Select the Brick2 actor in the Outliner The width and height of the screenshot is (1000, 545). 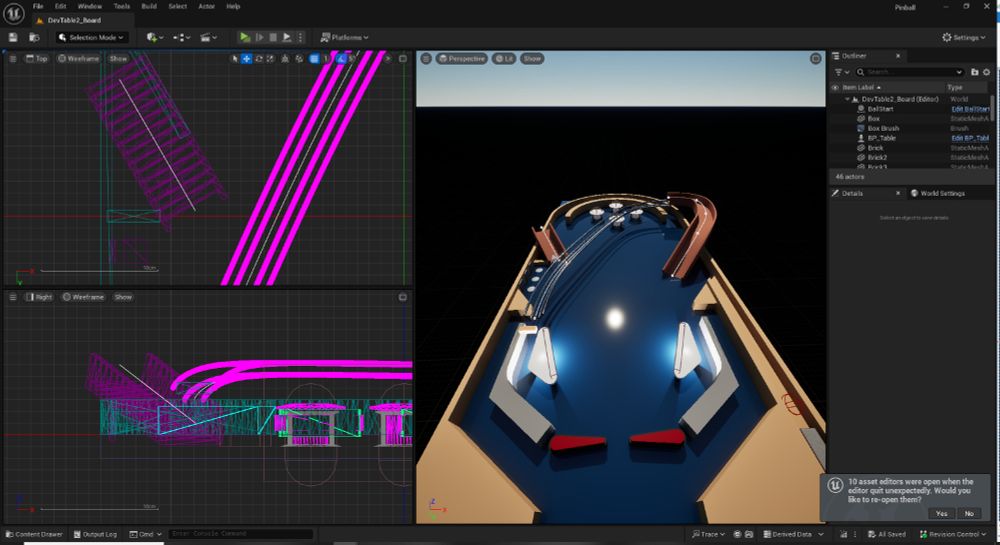pyautogui.click(x=877, y=157)
